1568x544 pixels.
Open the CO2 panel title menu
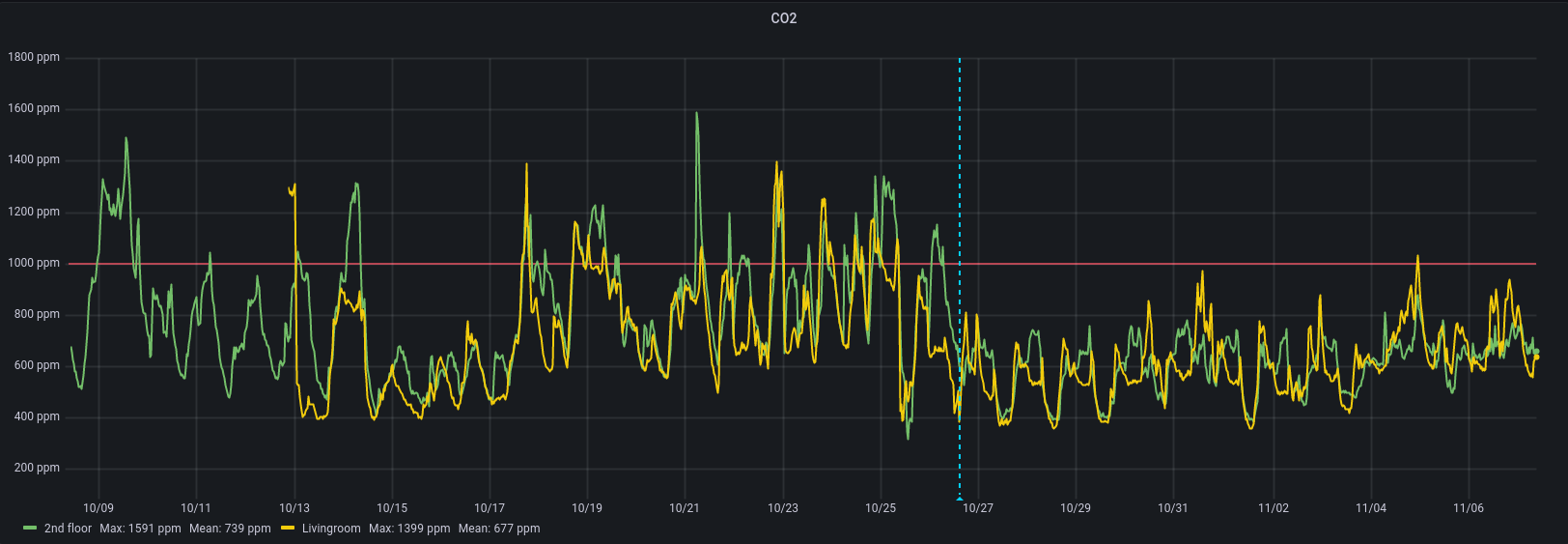[783, 18]
